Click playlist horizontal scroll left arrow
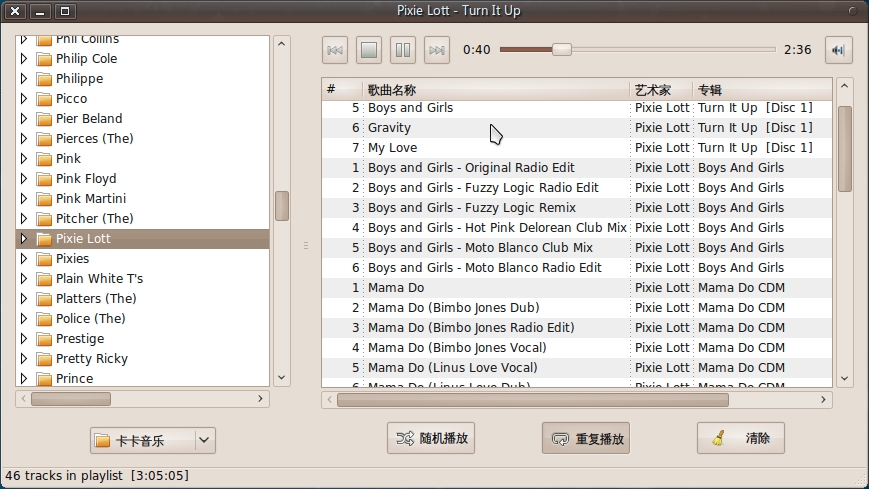Viewport: 869px width, 489px height. tap(330, 399)
